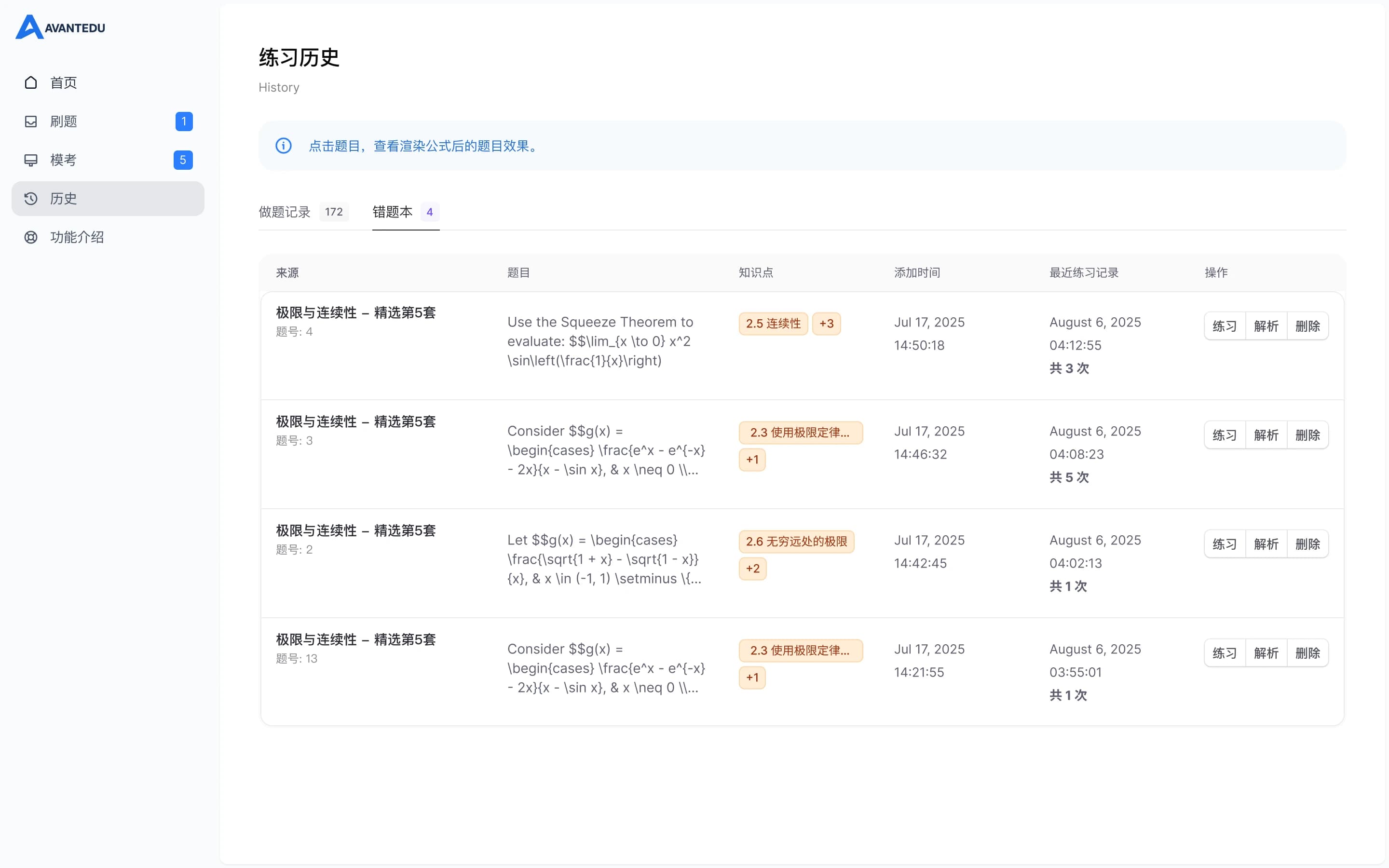
Task: Click the 2.5 连续性 knowledge tag
Action: [773, 323]
